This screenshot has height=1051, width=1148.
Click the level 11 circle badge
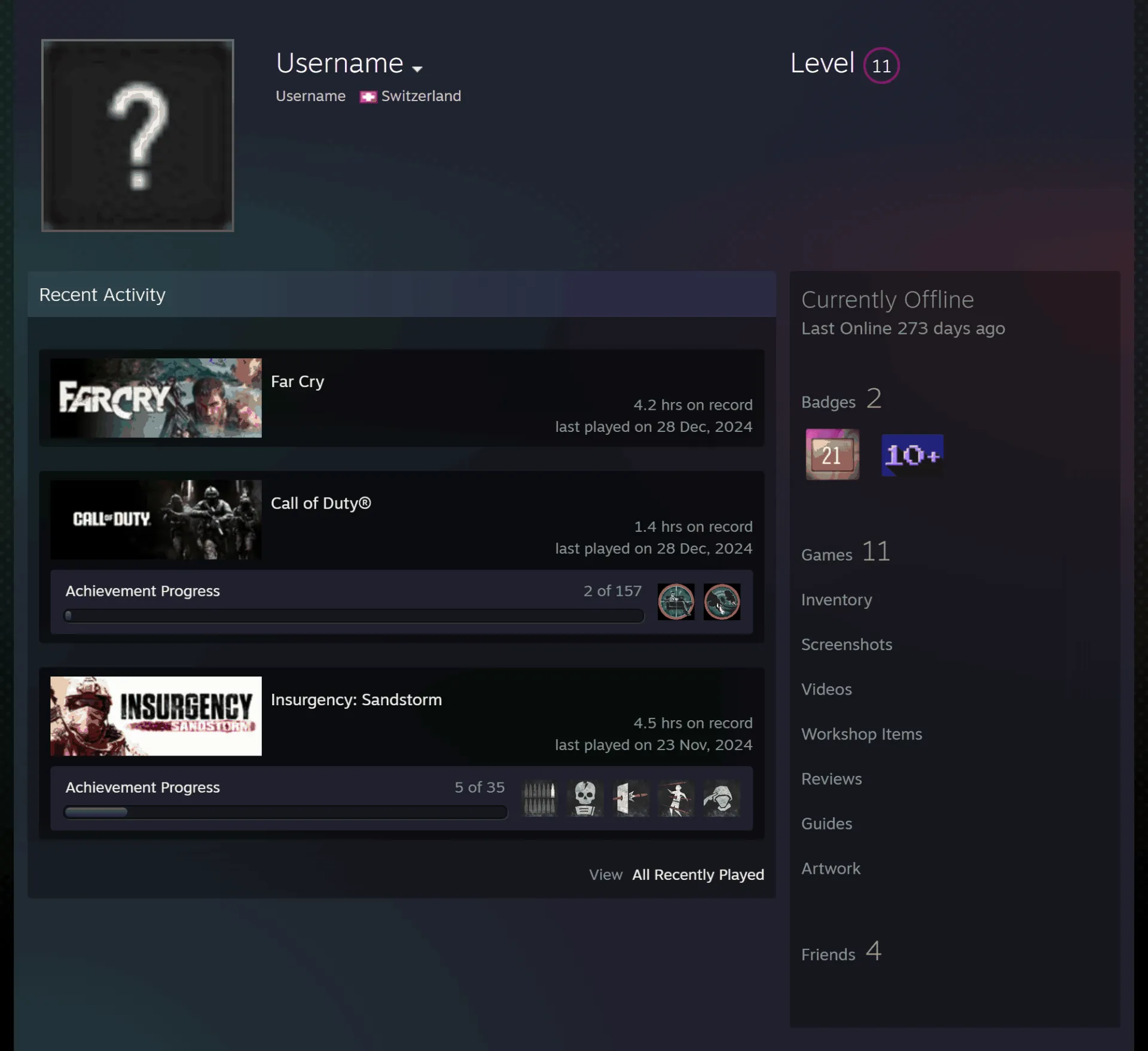881,65
